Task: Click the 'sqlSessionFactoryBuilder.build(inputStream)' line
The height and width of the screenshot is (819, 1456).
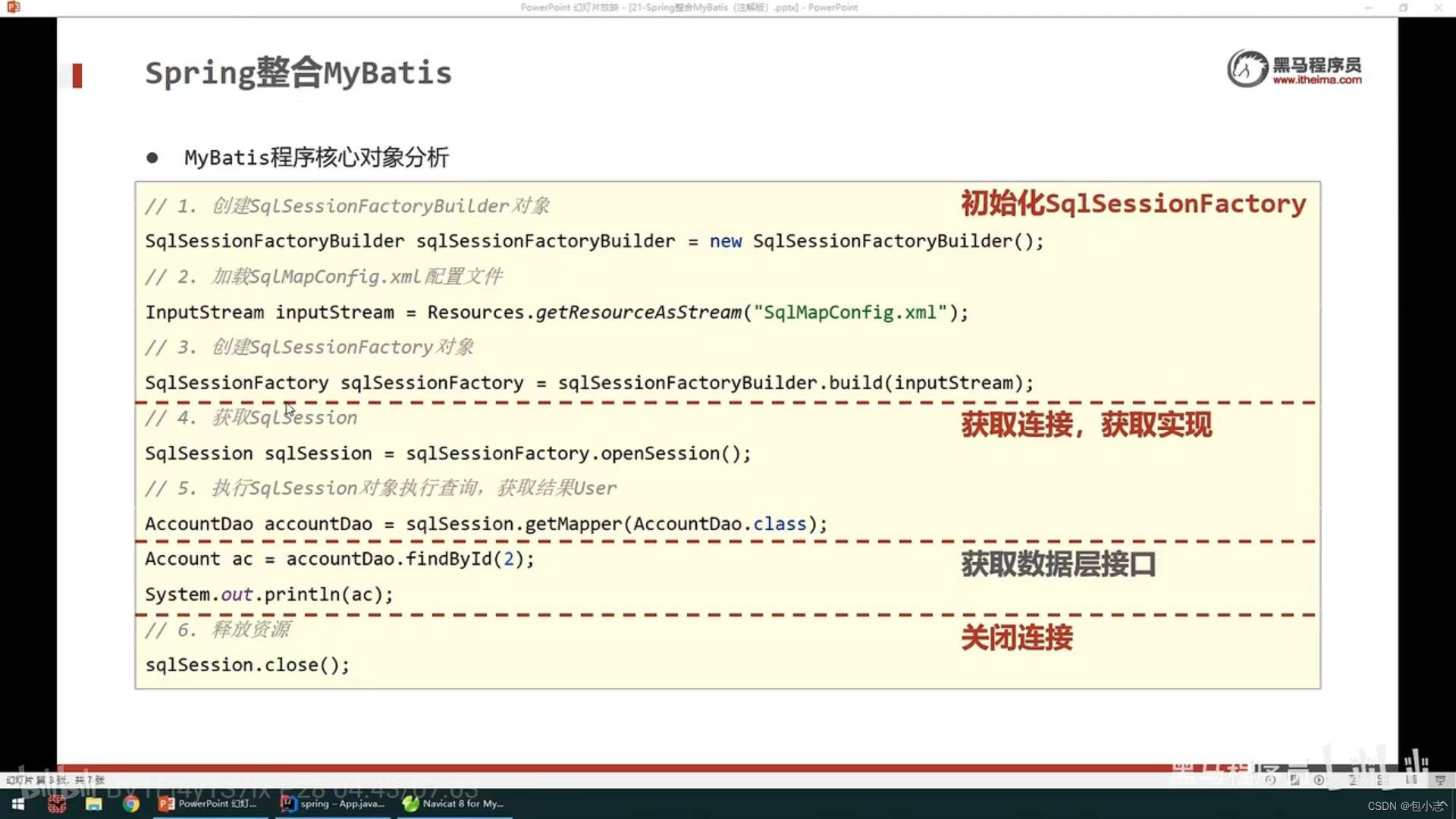Action: pyautogui.click(x=589, y=382)
